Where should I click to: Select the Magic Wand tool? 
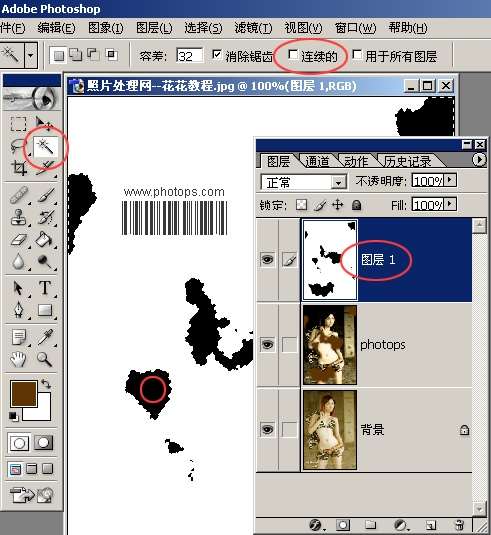[45, 147]
